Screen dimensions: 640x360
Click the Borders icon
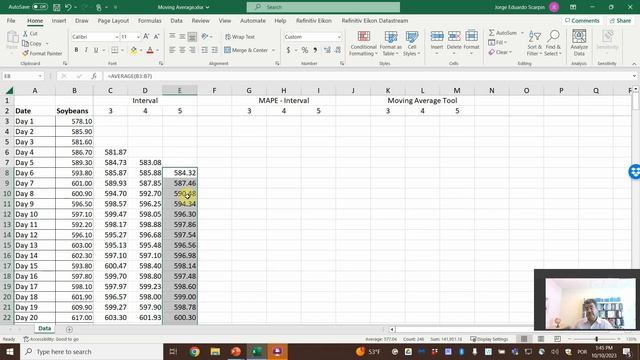tap(115, 50)
